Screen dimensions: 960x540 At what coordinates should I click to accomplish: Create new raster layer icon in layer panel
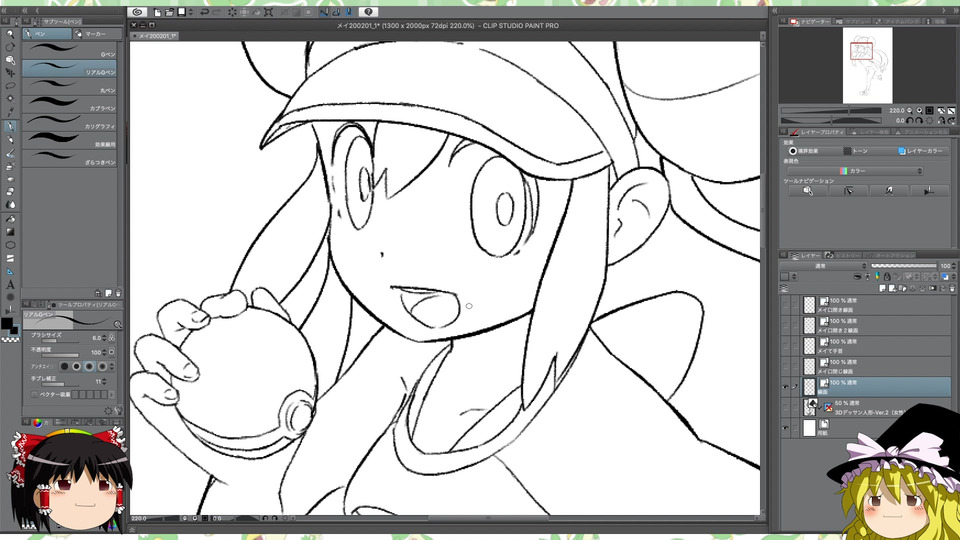tap(882, 288)
